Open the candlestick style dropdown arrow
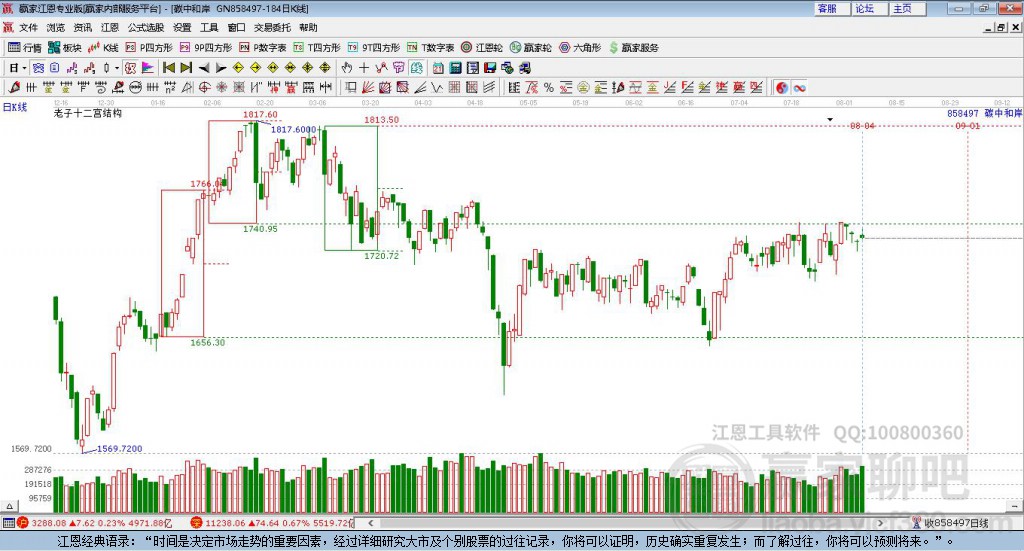This screenshot has width=1024, height=551. point(117,68)
